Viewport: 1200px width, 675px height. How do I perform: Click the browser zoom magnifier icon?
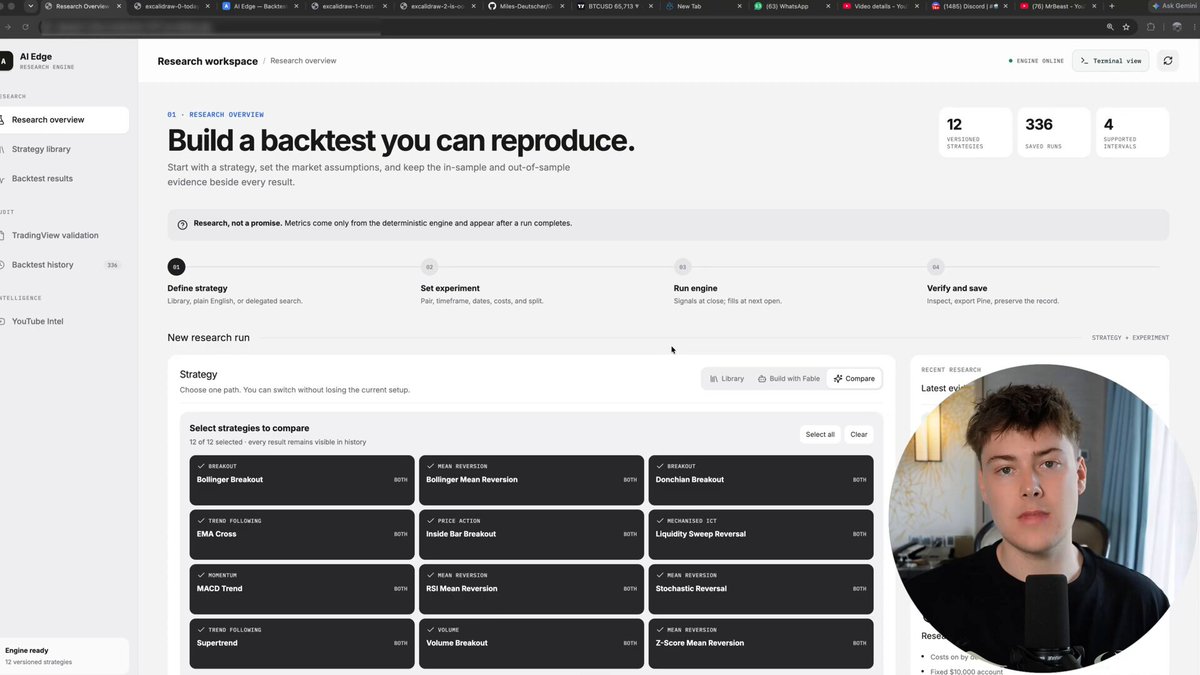pos(1110,27)
